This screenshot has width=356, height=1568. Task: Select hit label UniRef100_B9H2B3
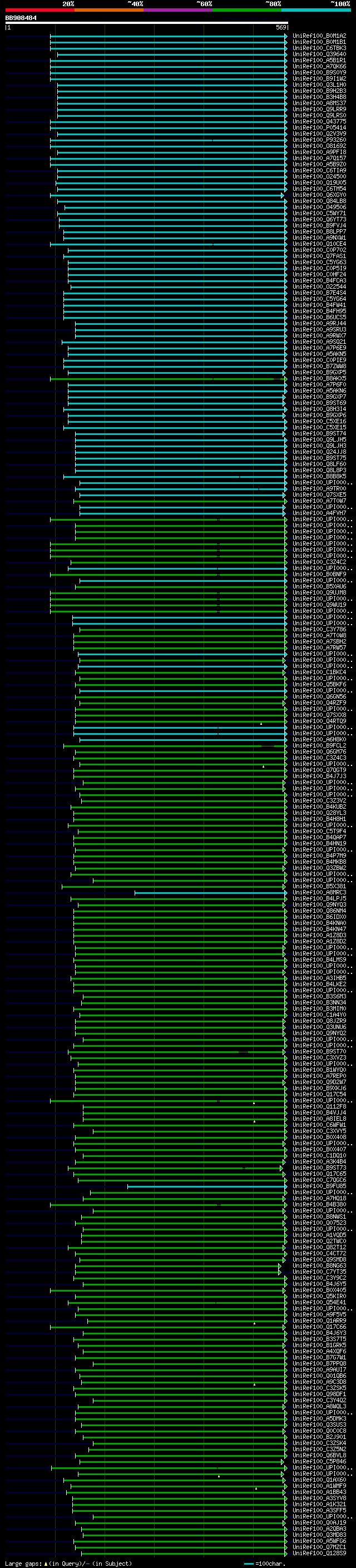tap(319, 91)
